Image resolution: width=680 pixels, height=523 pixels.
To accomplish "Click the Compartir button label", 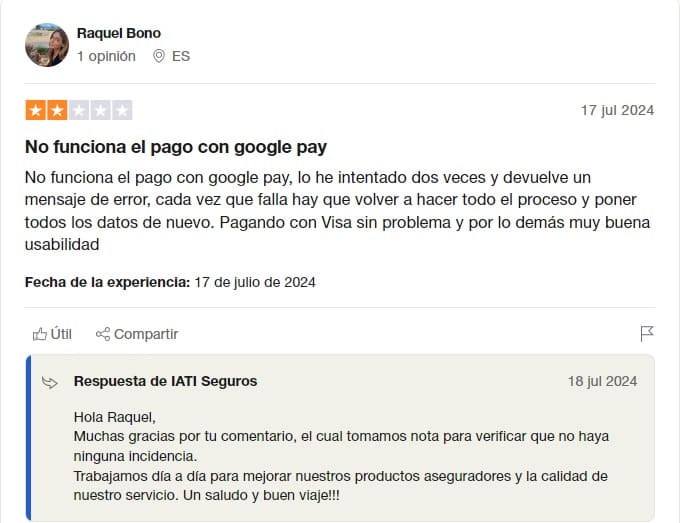I will coord(146,334).
